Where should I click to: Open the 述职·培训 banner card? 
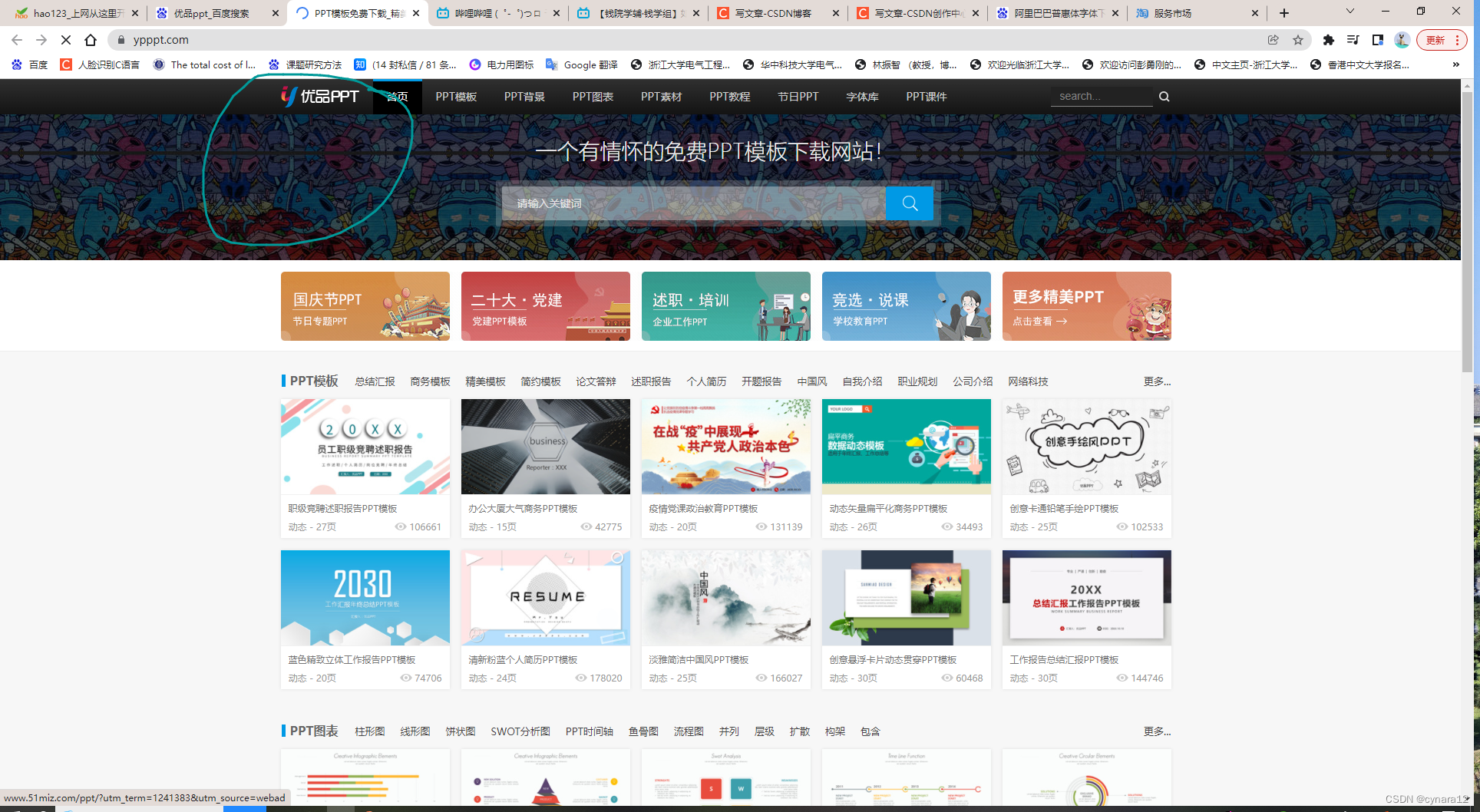pos(726,306)
